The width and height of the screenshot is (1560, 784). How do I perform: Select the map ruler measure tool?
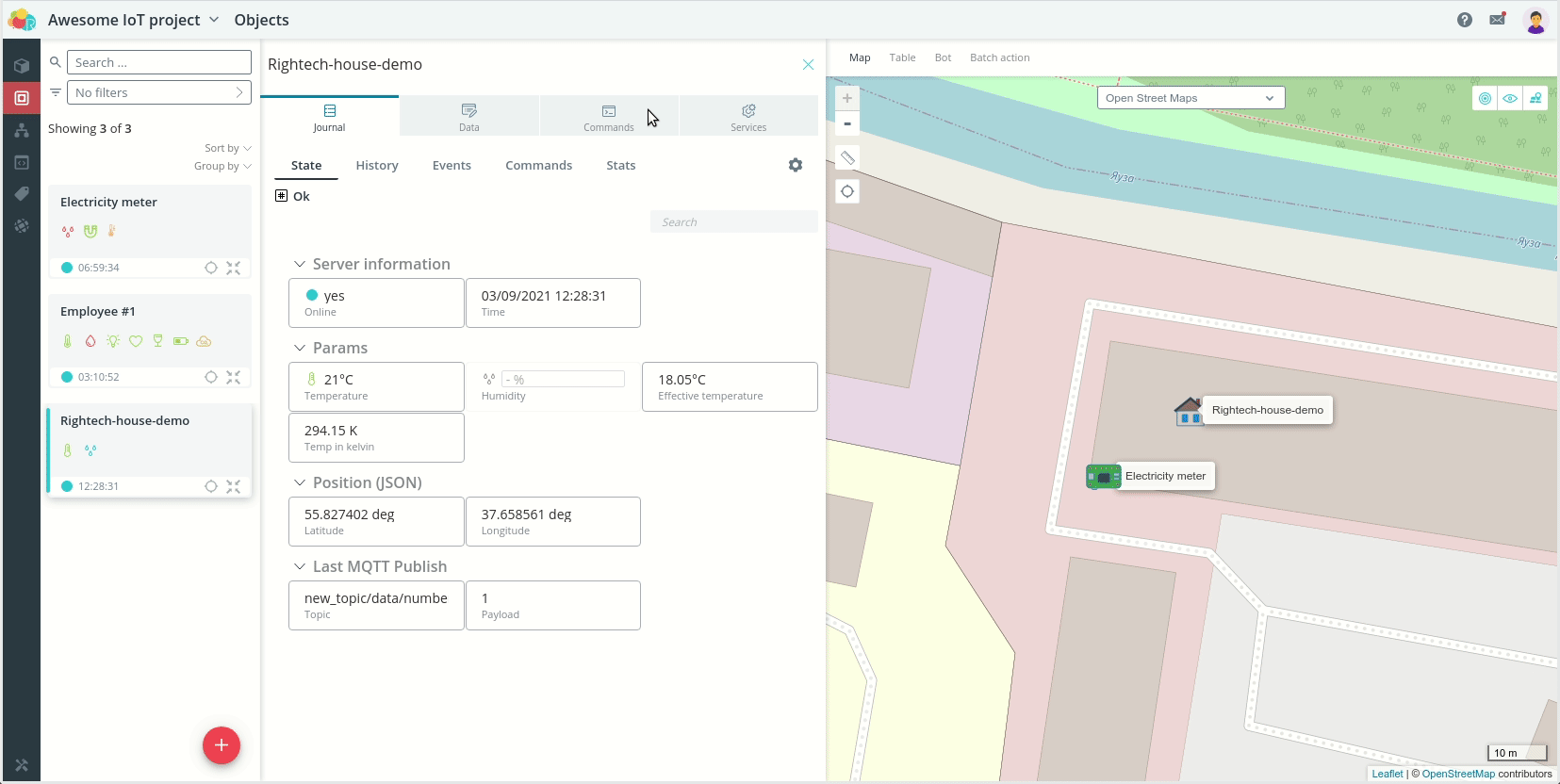pos(847,158)
